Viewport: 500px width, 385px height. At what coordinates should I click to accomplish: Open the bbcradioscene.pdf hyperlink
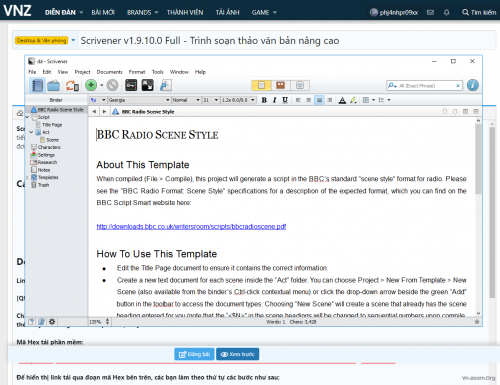(x=191, y=227)
